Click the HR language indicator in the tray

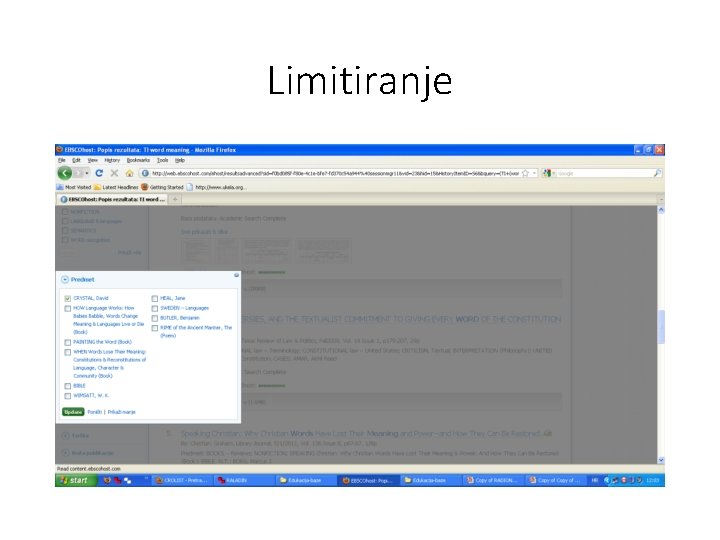[594, 480]
